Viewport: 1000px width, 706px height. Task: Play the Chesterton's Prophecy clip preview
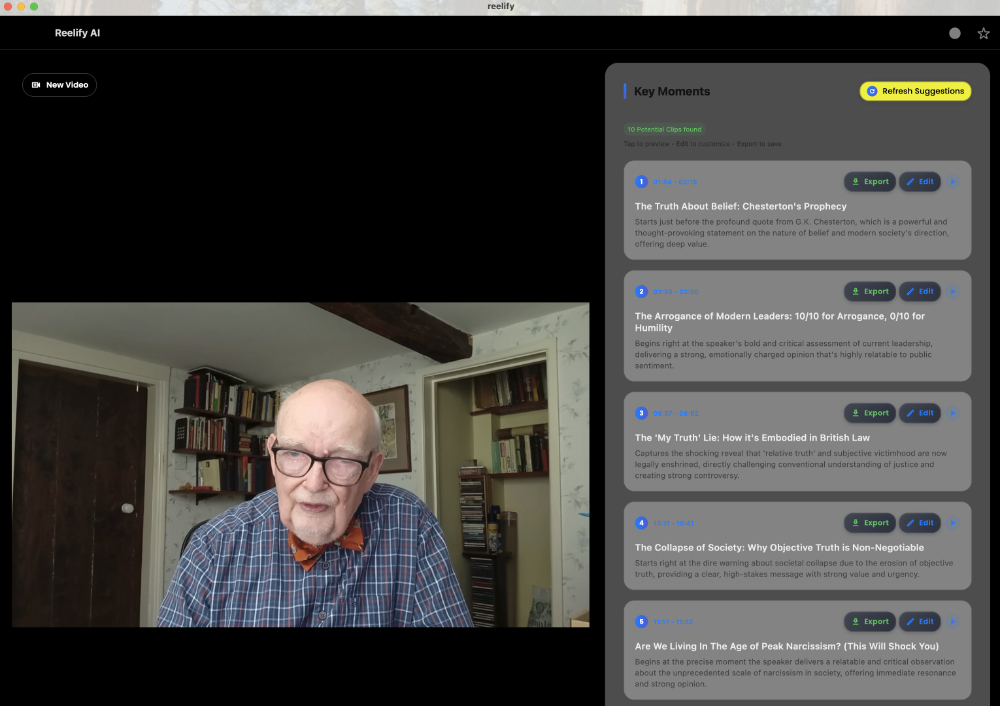coord(953,182)
